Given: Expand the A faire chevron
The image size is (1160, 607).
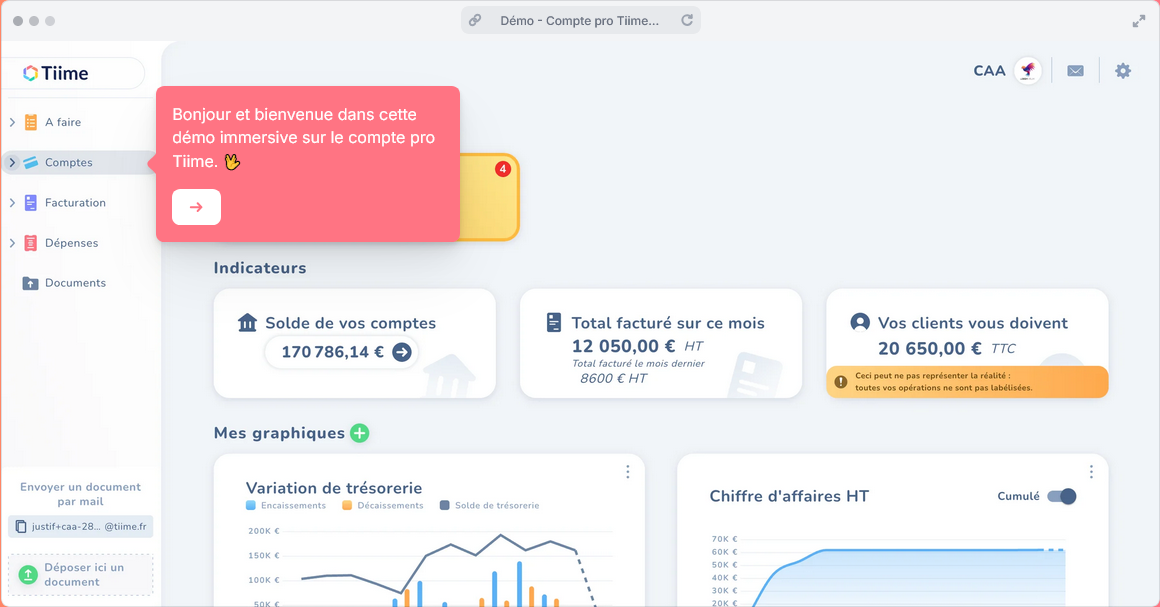Looking at the screenshot, I should [x=12, y=122].
